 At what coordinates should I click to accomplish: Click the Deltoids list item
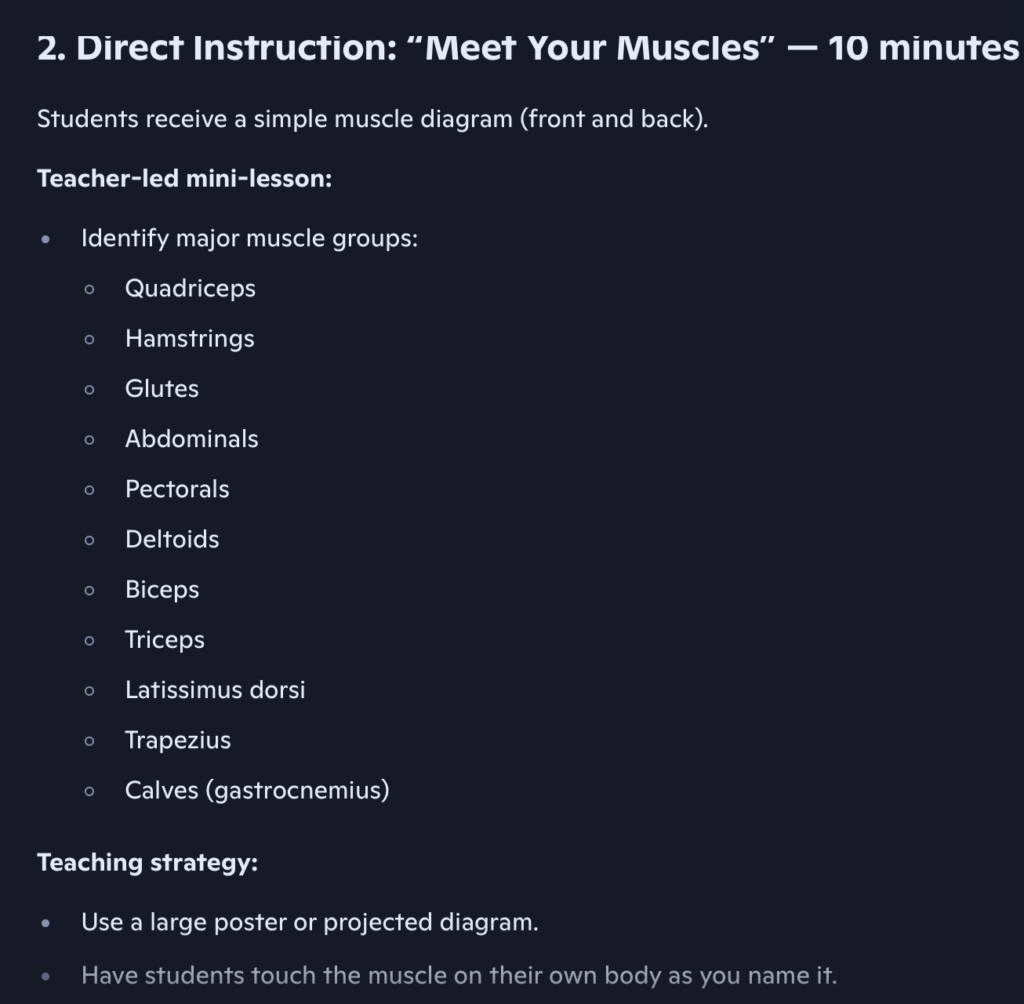tap(172, 540)
